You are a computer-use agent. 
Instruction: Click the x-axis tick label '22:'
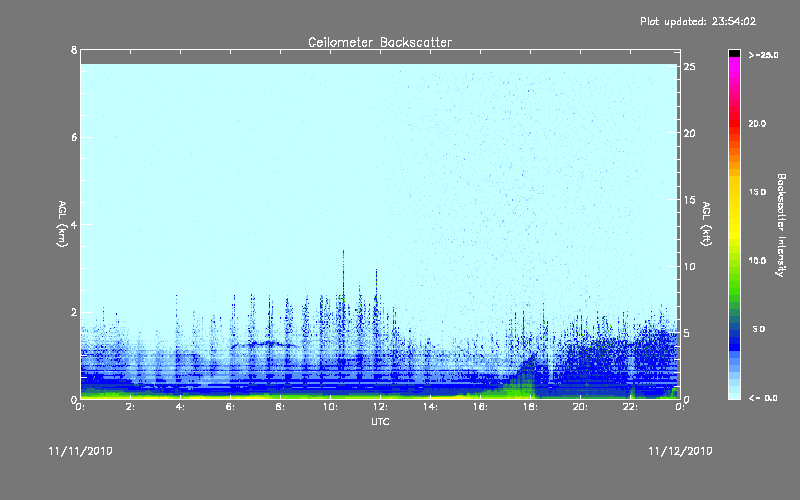click(x=630, y=407)
